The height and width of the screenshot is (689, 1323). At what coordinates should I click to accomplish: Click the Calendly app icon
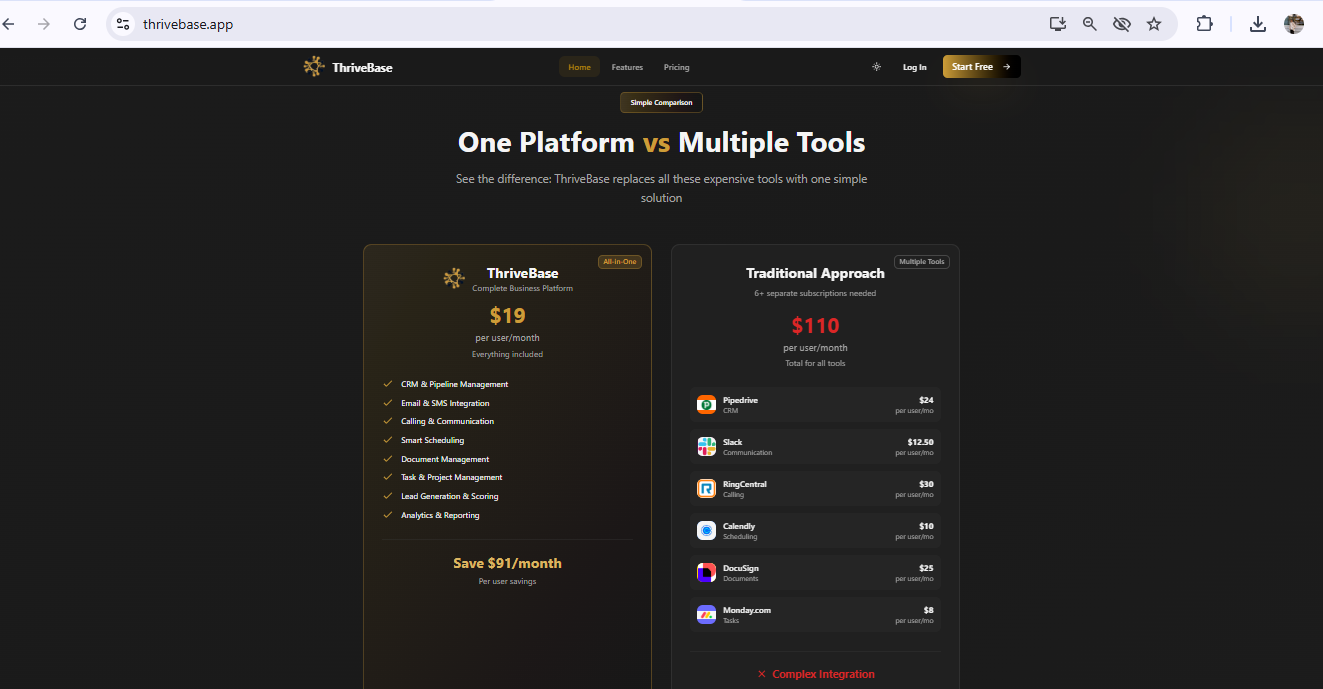tap(706, 531)
